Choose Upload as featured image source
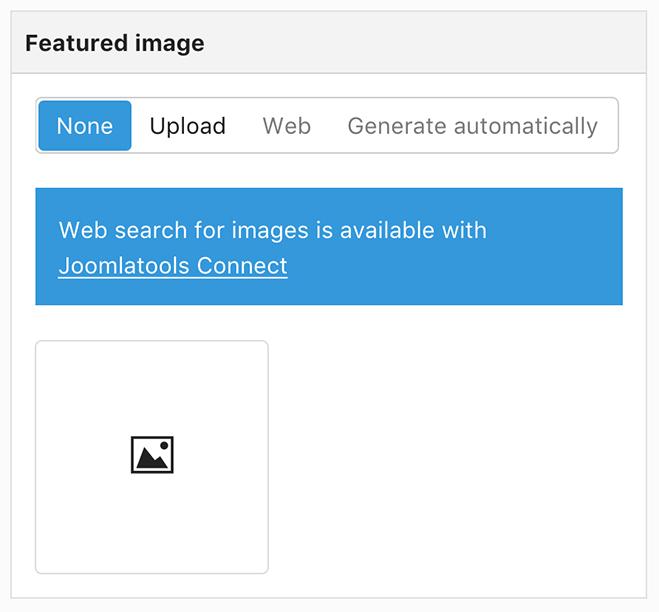 (x=187, y=126)
